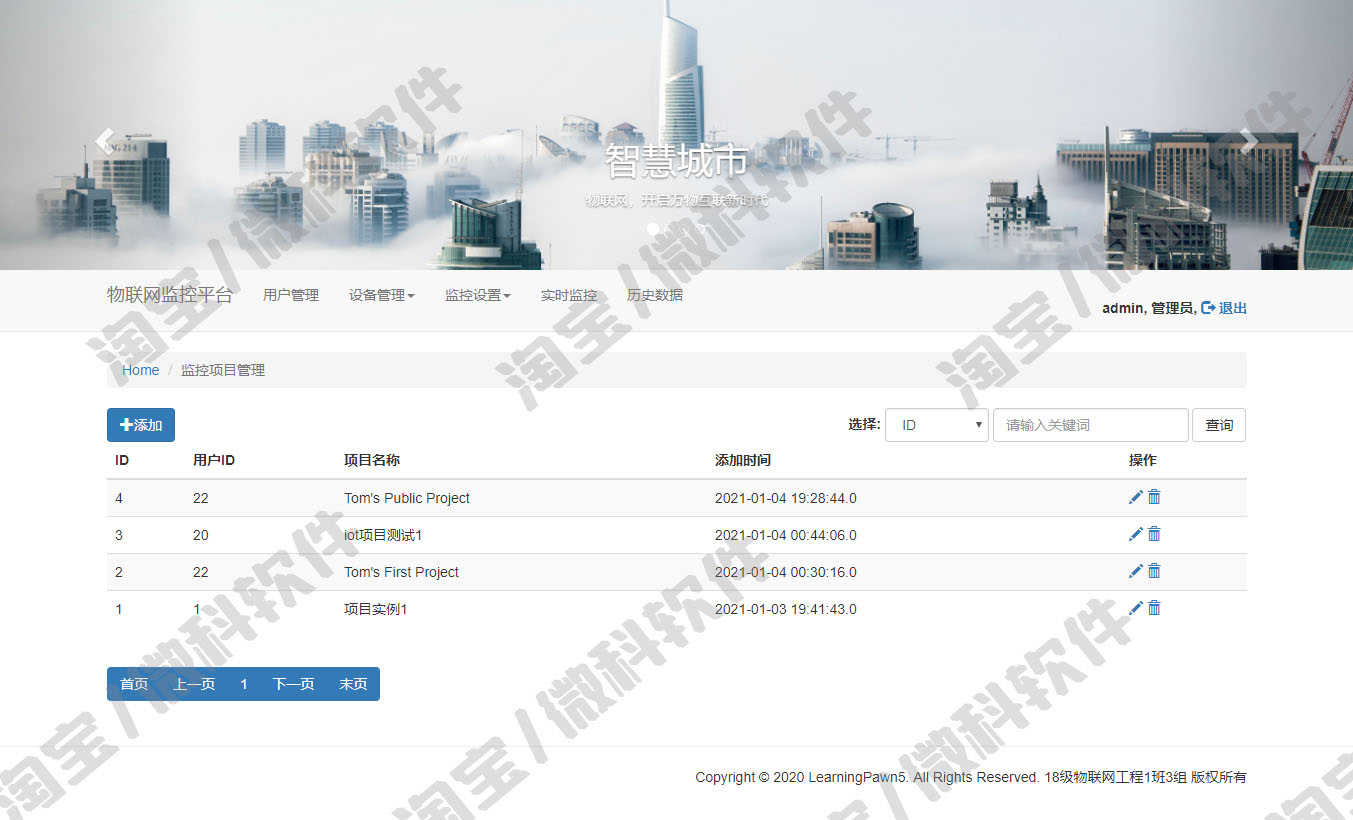Click the 添加时间 column header

(743, 460)
